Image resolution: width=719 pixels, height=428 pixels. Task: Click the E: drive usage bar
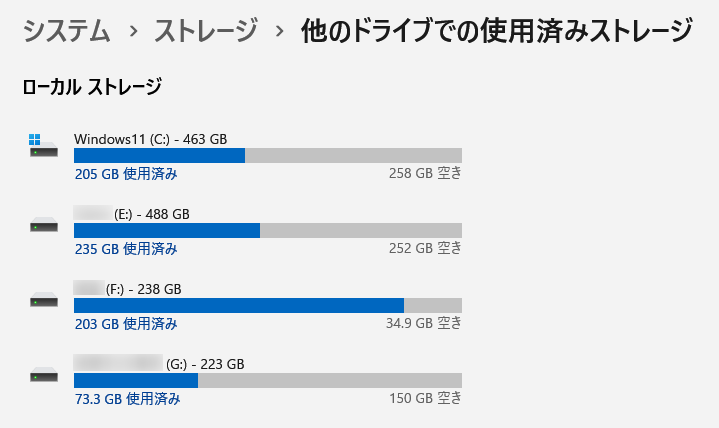pyautogui.click(x=268, y=230)
